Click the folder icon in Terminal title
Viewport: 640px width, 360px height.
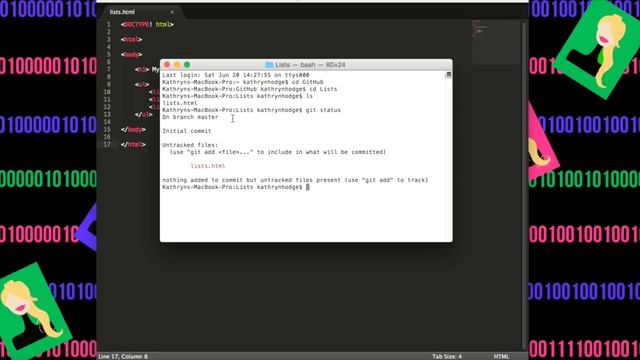pos(269,65)
